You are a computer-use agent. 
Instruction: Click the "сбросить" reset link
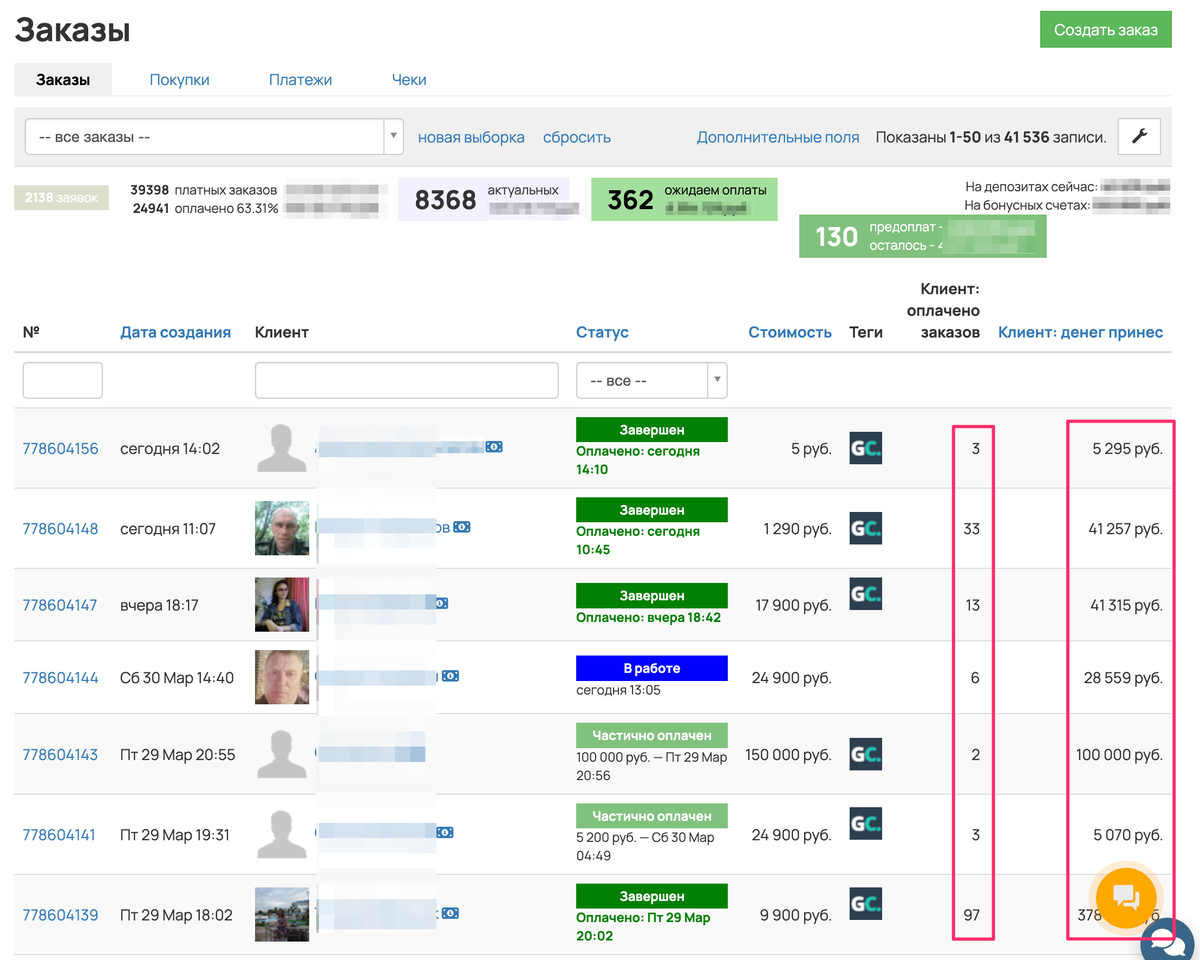pyautogui.click(x=576, y=138)
